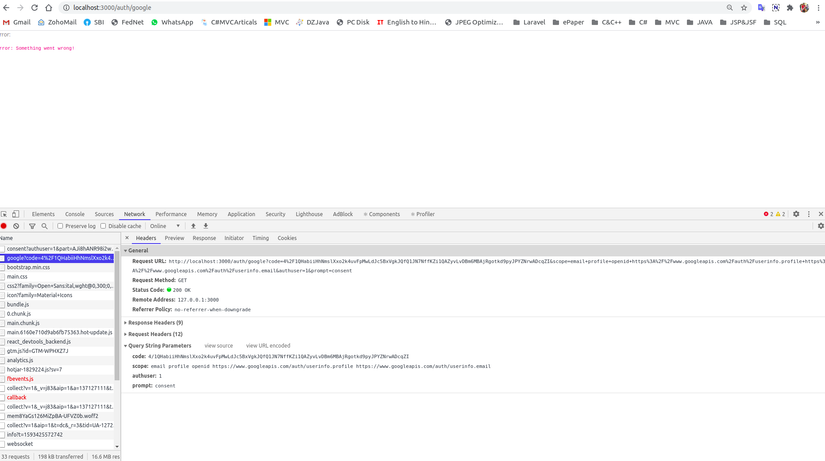825x461 pixels.
Task: Switch to the Console tab
Action: pyautogui.click(x=75, y=214)
